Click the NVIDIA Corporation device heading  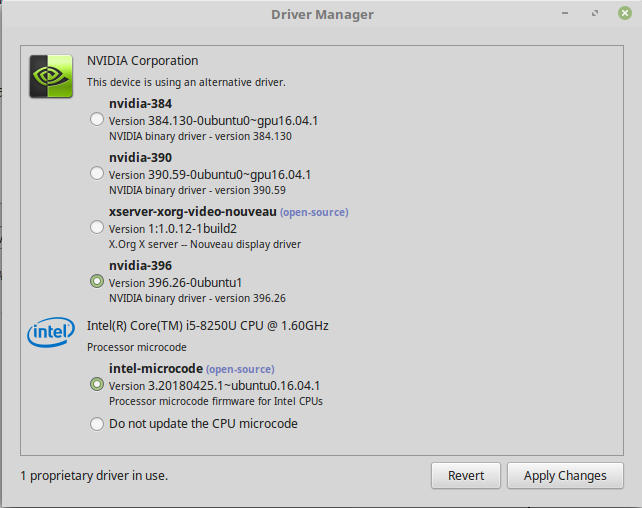pos(142,61)
